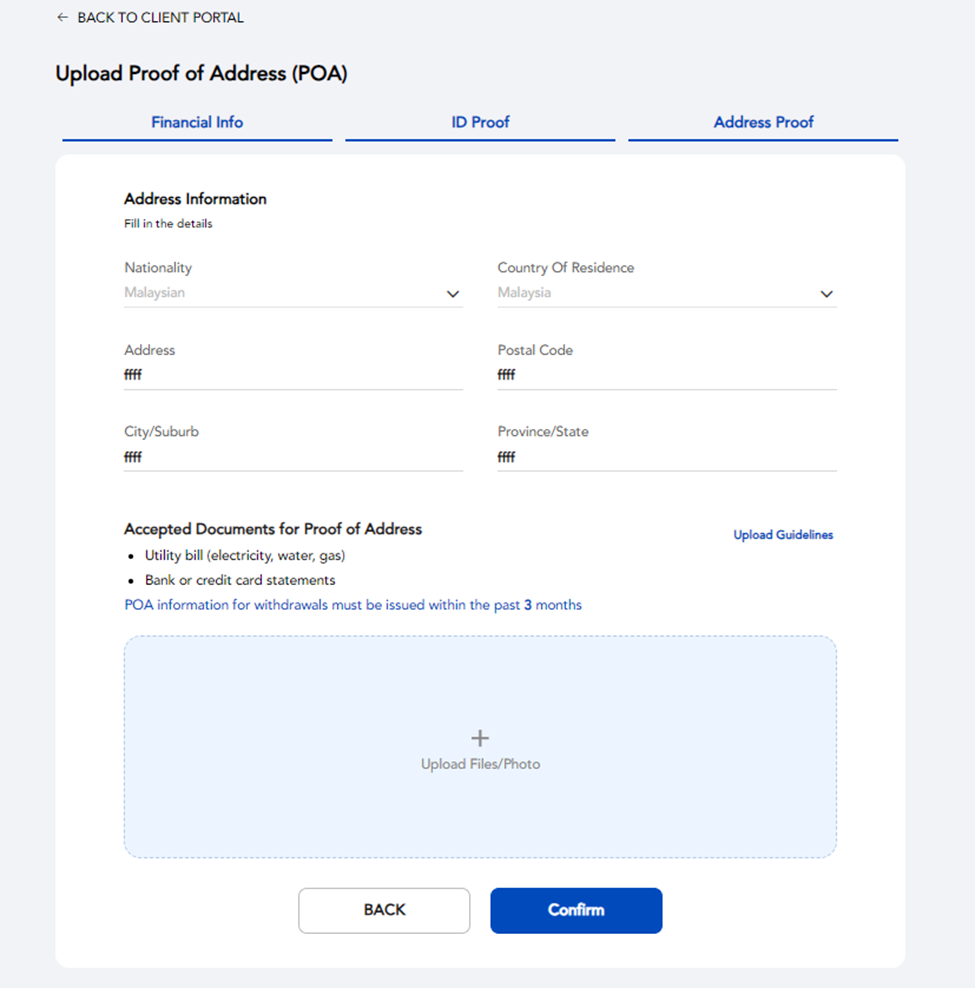This screenshot has width=975, height=988.
Task: Focus the Postal Code field
Action: tap(666, 376)
